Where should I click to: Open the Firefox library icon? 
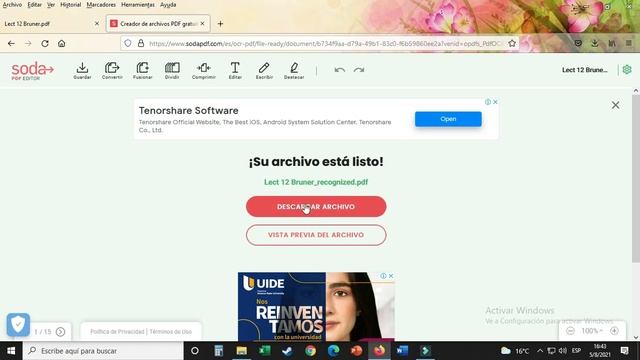612,43
